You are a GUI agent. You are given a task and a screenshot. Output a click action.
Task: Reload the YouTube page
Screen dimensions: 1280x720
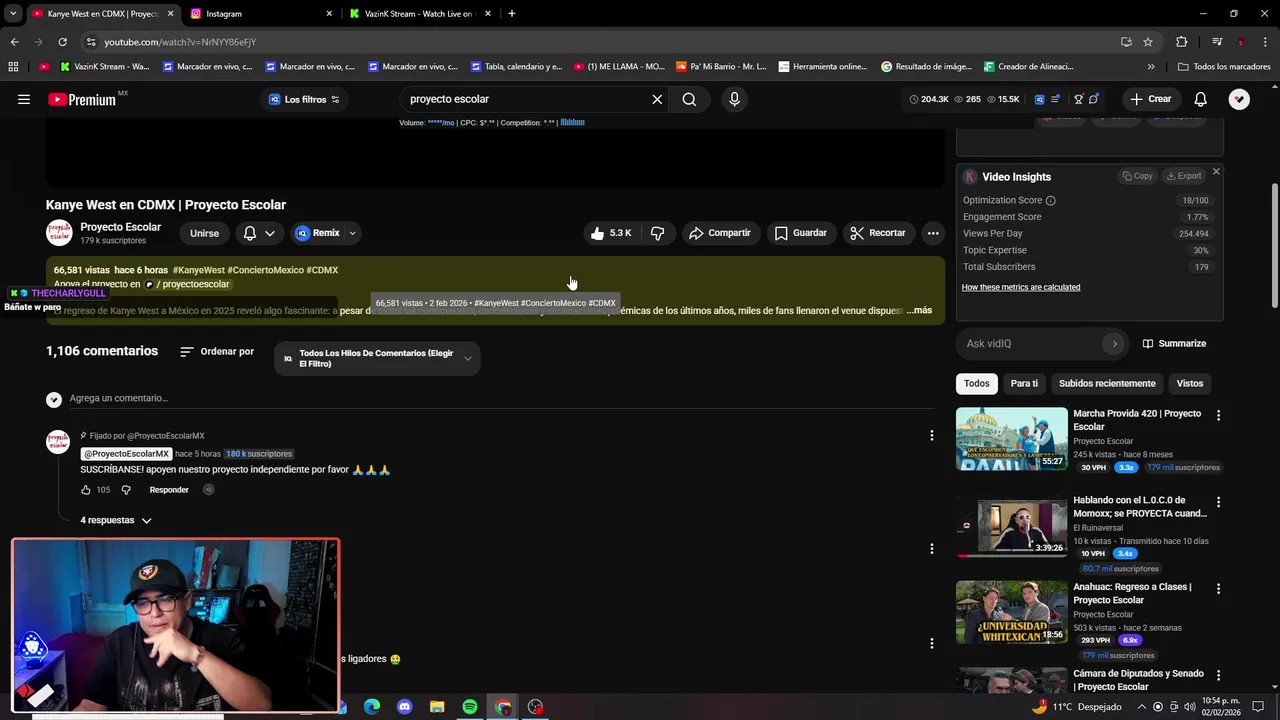pos(62,42)
